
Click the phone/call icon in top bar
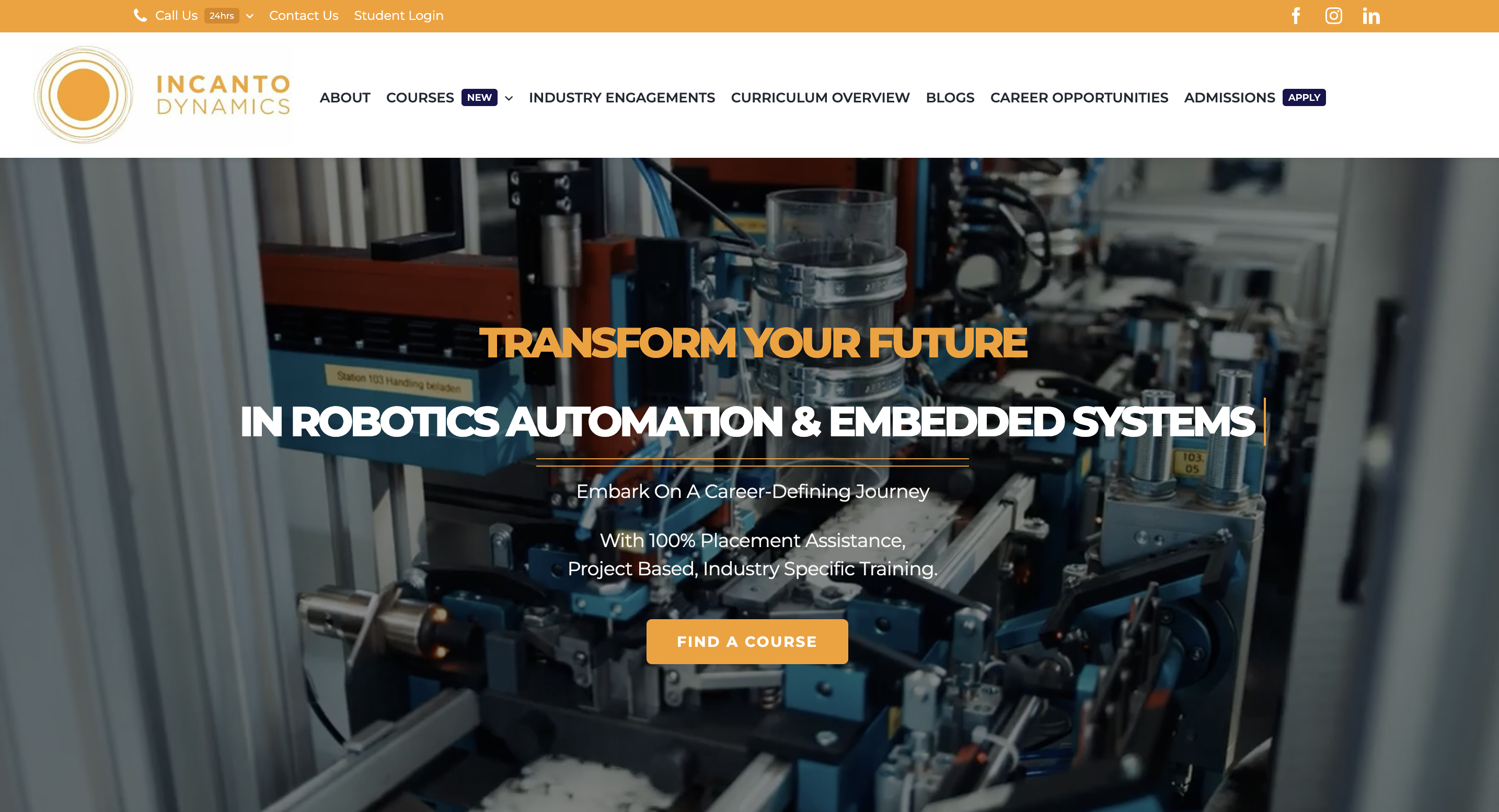(x=140, y=16)
